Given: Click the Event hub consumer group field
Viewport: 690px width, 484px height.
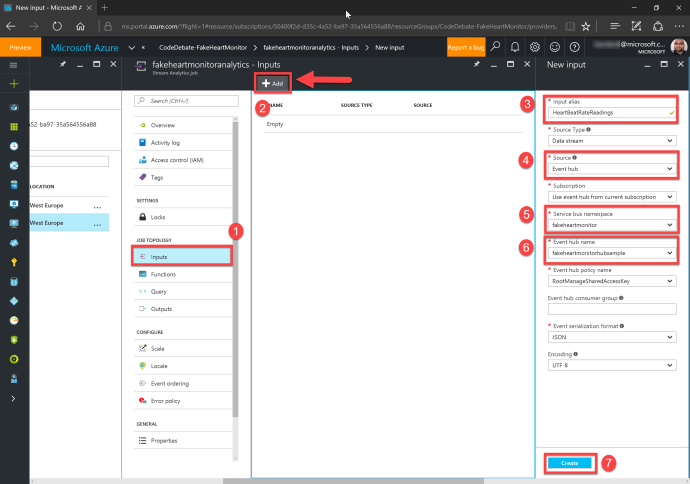Looking at the screenshot, I should (x=612, y=309).
